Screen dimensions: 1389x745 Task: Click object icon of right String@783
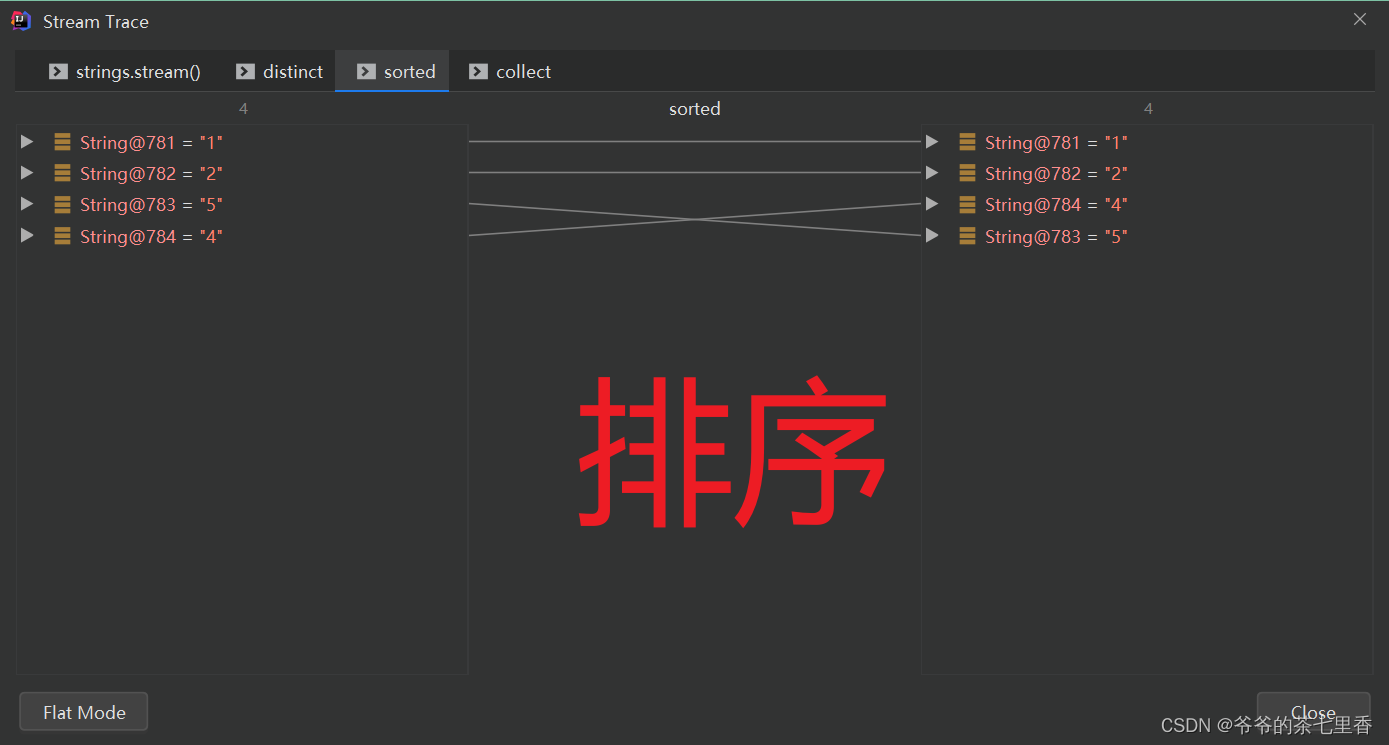click(x=967, y=236)
